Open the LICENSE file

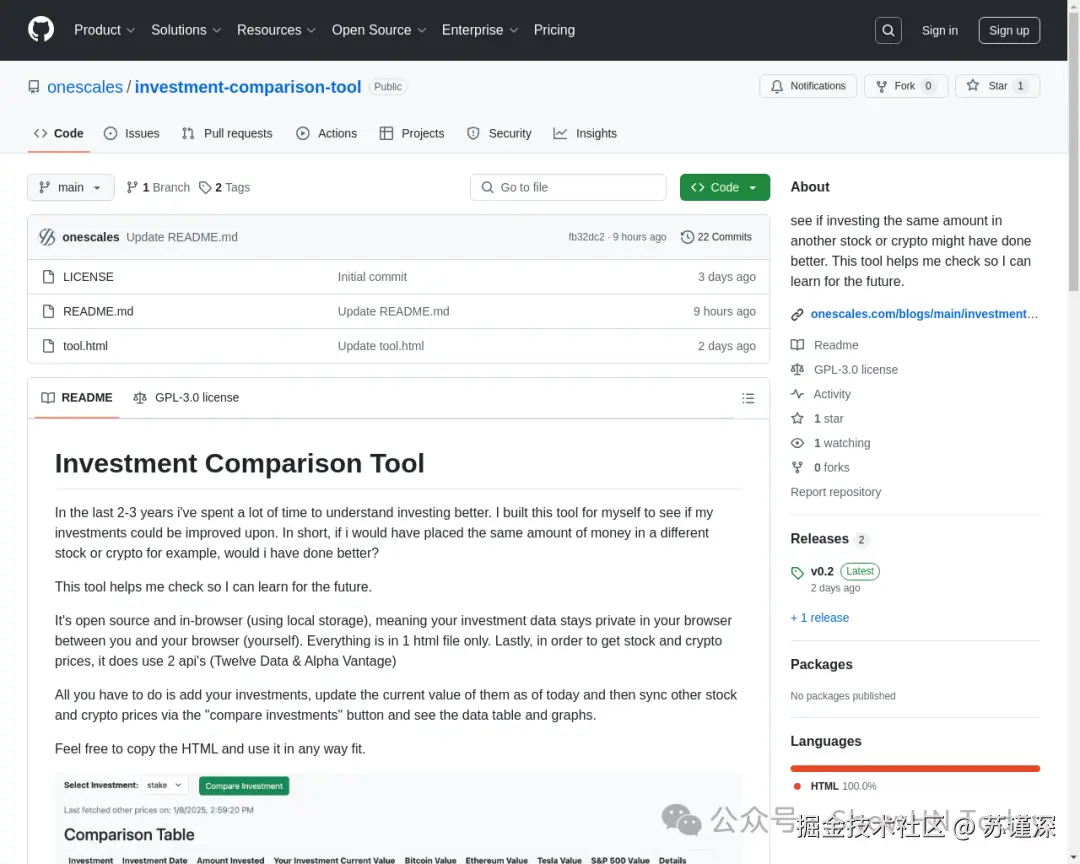coord(88,277)
